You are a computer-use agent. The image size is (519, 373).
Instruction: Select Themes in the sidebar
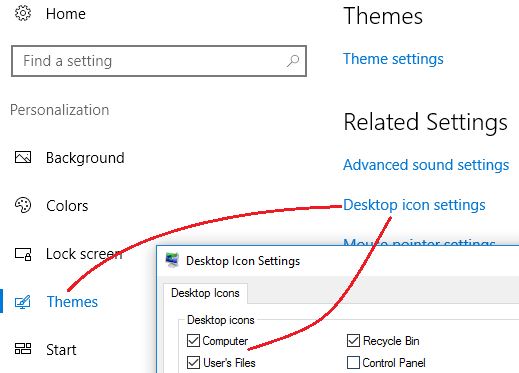click(x=72, y=302)
